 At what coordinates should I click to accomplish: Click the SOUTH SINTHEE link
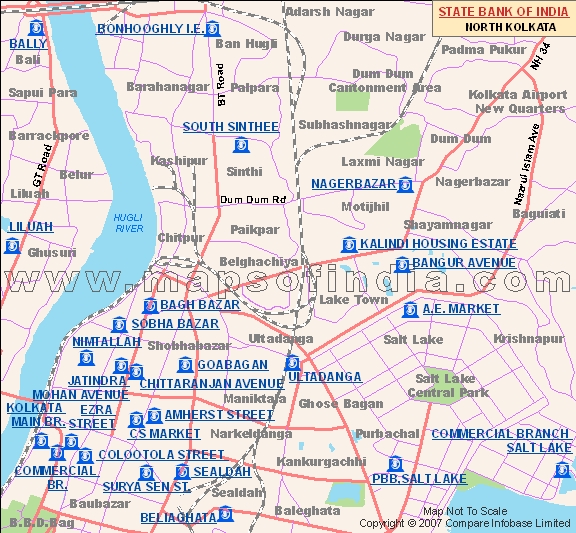[x=231, y=127]
